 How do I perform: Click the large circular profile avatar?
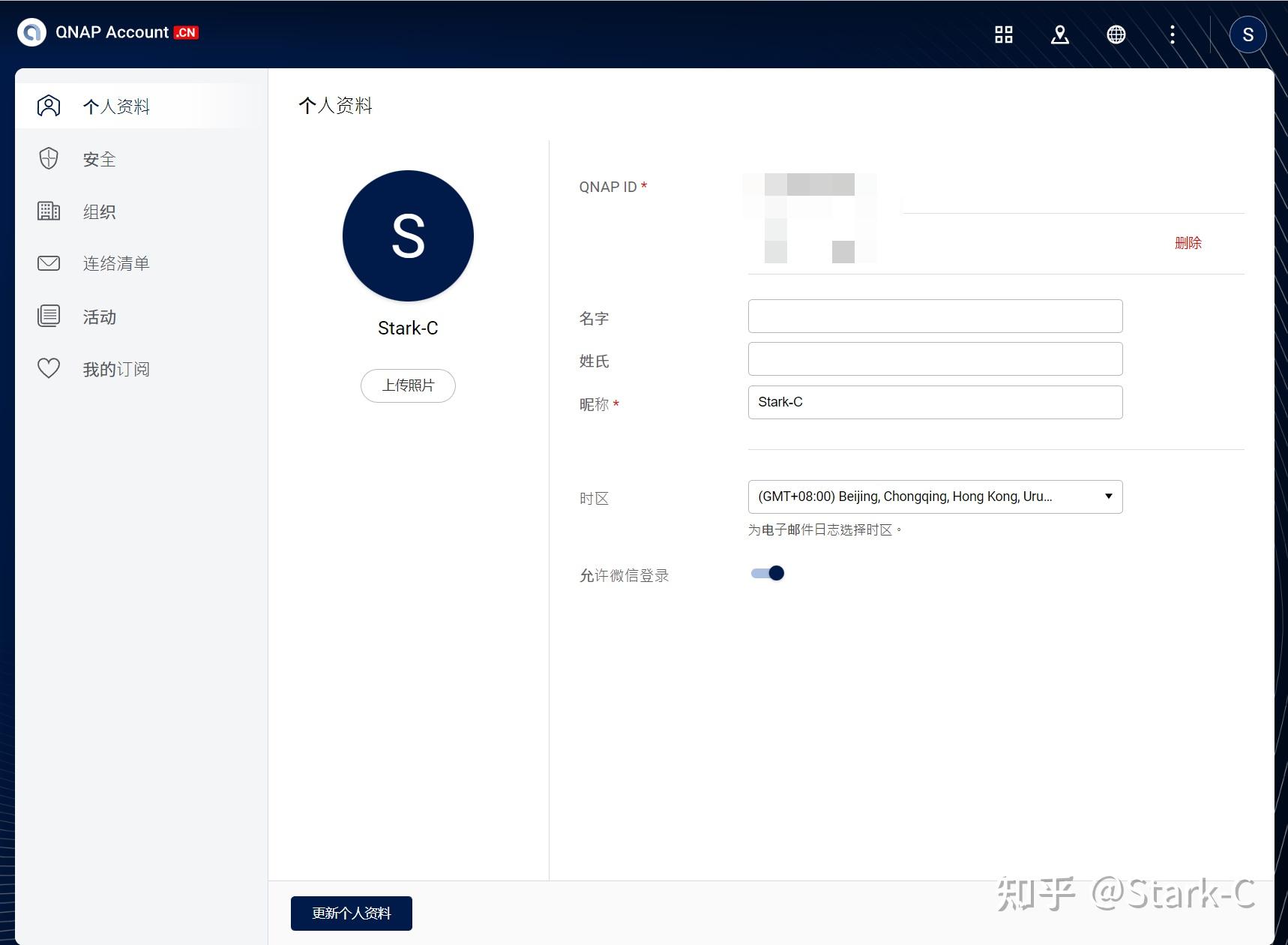407,235
